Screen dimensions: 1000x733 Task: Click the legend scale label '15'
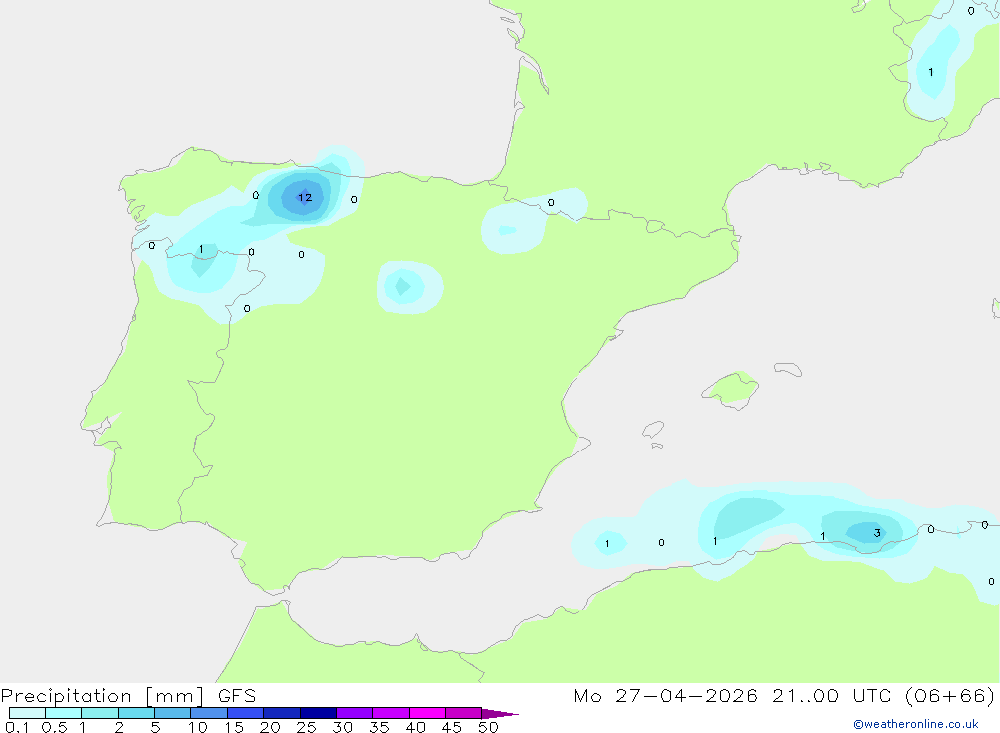click(234, 727)
